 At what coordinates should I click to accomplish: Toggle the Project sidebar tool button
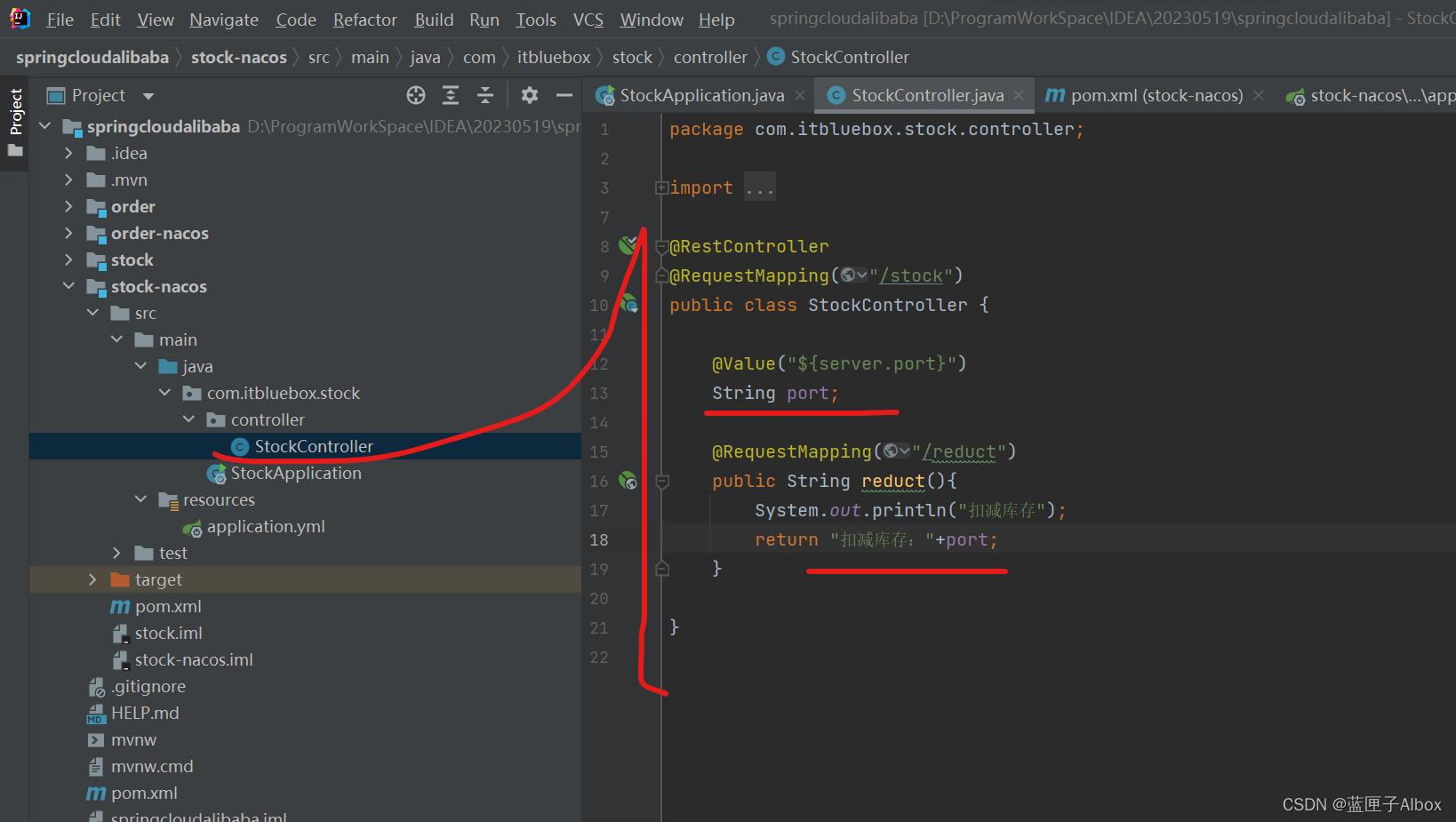(15, 123)
